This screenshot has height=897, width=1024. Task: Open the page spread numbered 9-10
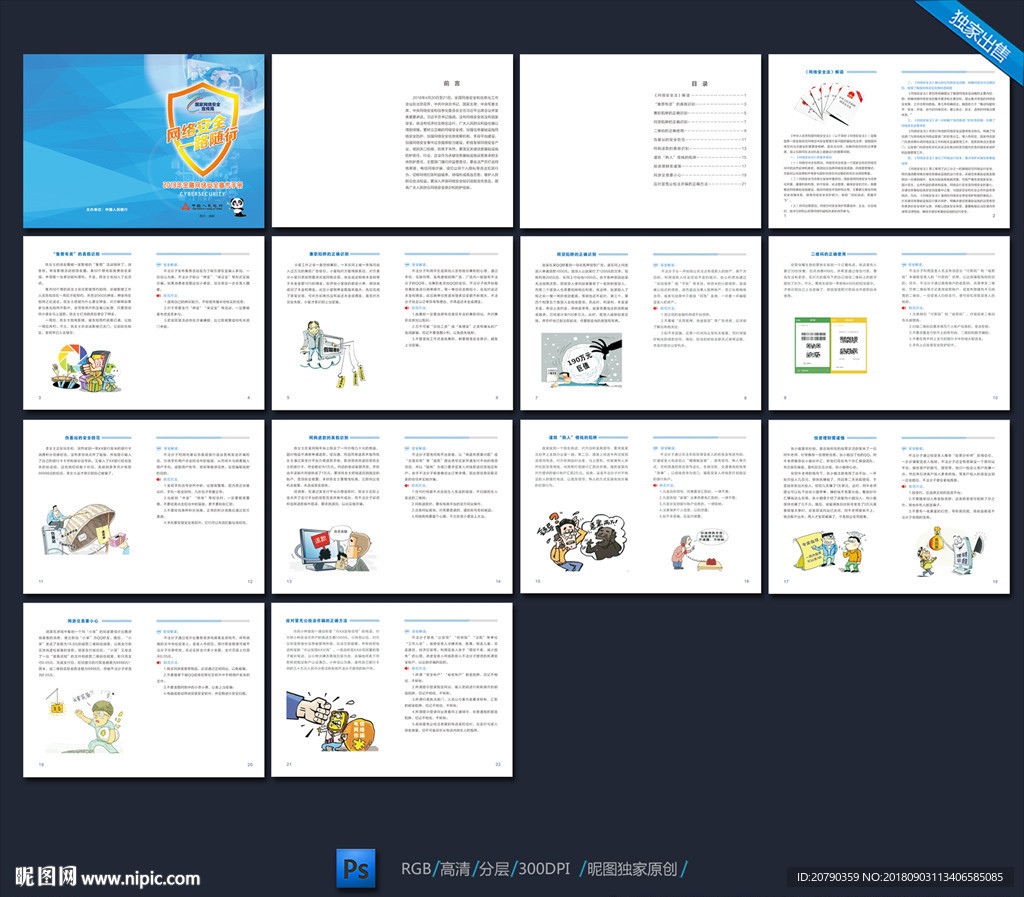[x=889, y=323]
